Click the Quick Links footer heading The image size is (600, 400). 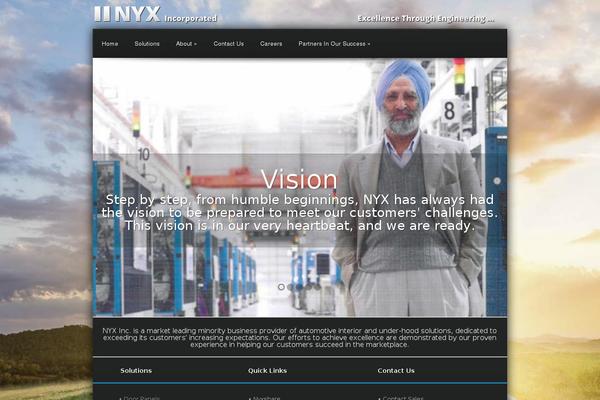tap(267, 371)
